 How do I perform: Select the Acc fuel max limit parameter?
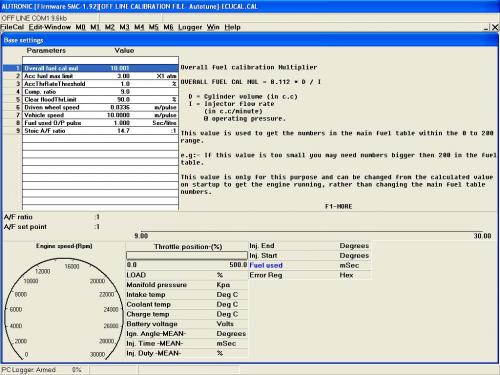pyautogui.click(x=48, y=76)
